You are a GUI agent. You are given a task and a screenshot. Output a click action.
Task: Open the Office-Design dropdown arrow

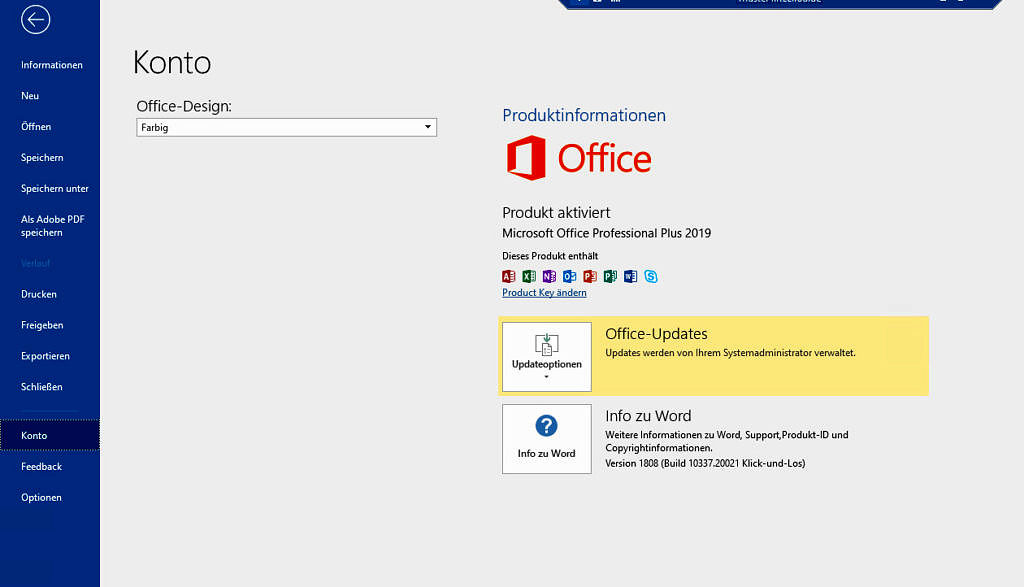(x=428, y=127)
